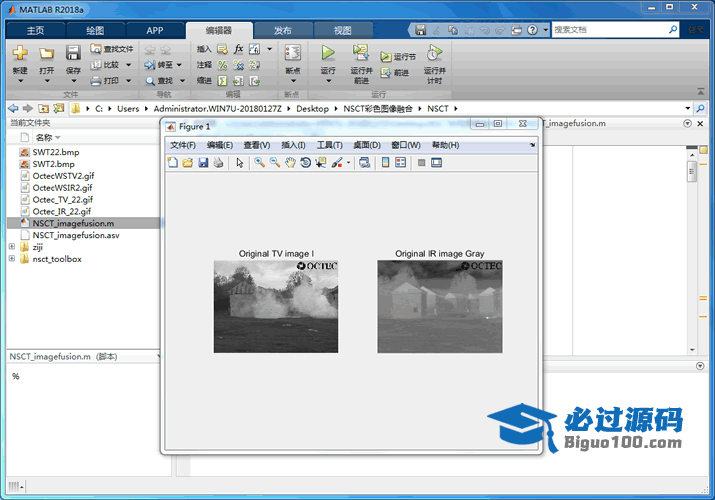Click the 运行节 Run Section button
The width and height of the screenshot is (715, 500).
(398, 57)
